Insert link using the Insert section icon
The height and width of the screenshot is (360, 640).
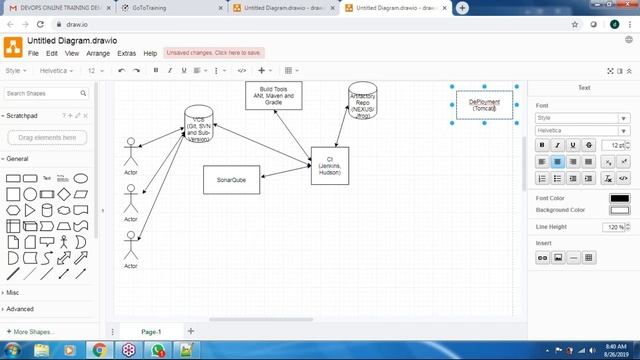point(542,258)
